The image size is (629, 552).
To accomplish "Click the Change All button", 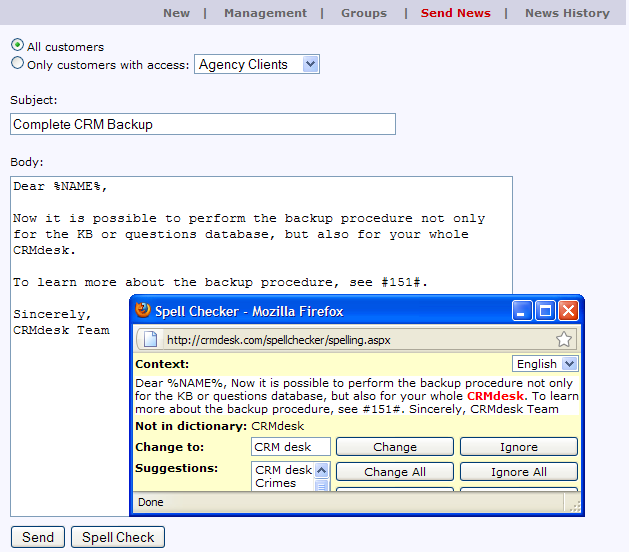I will pyautogui.click(x=395, y=471).
